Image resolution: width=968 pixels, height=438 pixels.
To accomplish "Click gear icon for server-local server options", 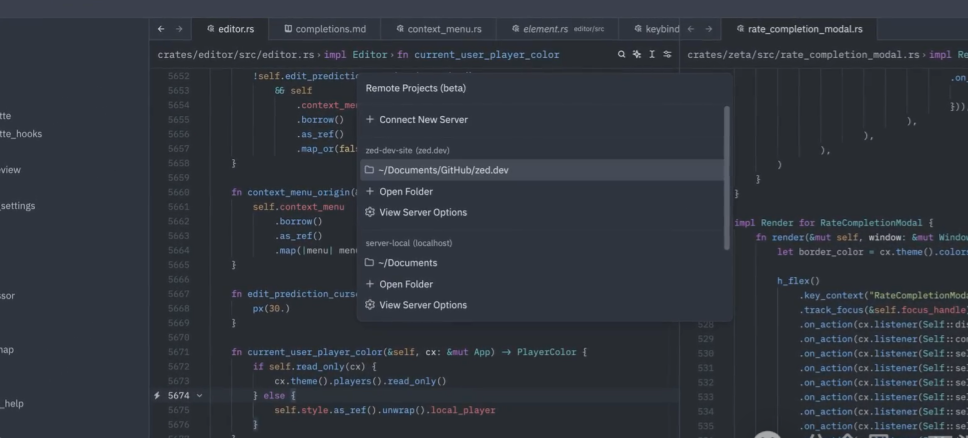I will click(x=370, y=305).
